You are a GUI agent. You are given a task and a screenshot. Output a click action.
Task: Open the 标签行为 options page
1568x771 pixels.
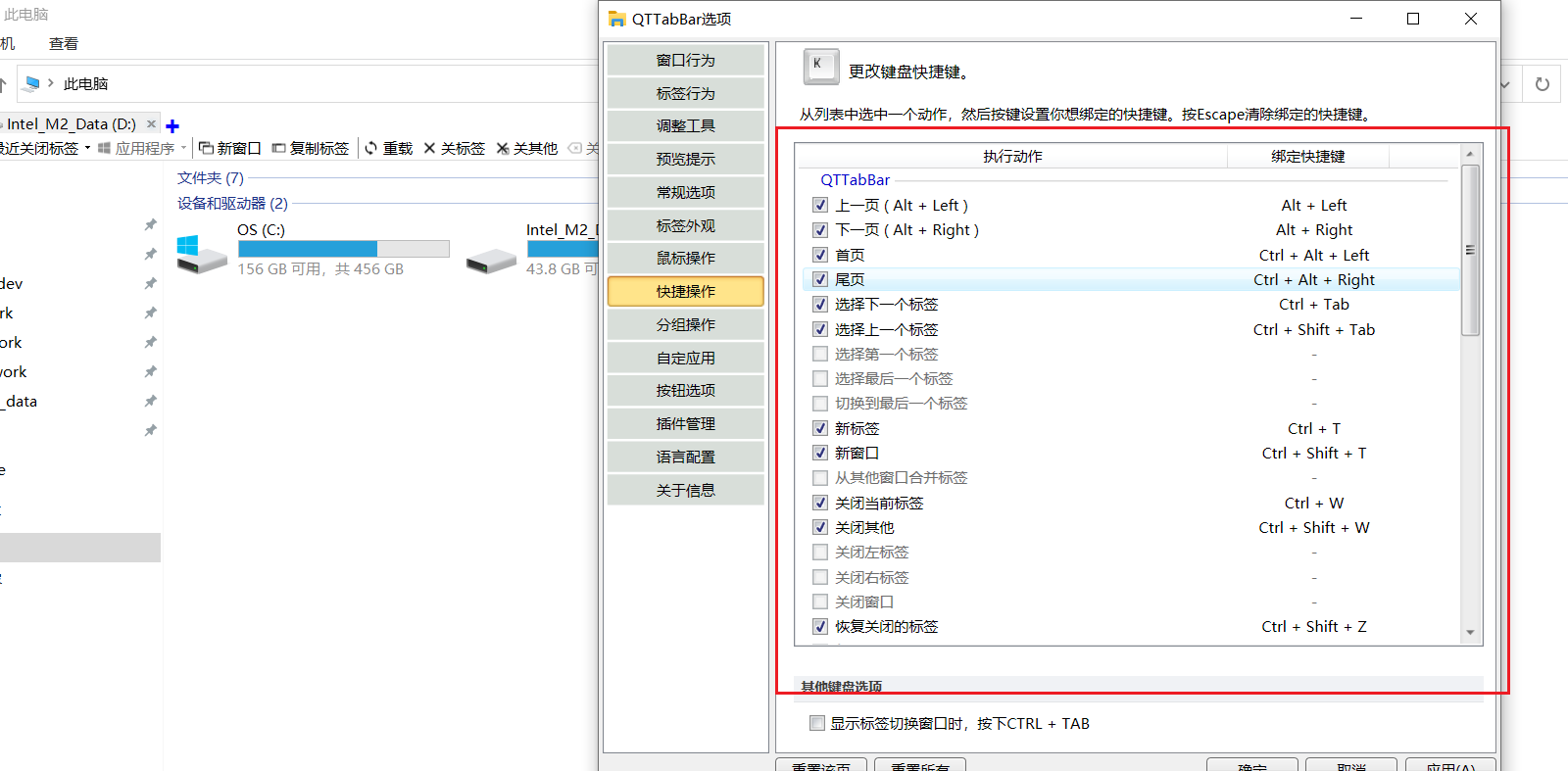pyautogui.click(x=686, y=93)
